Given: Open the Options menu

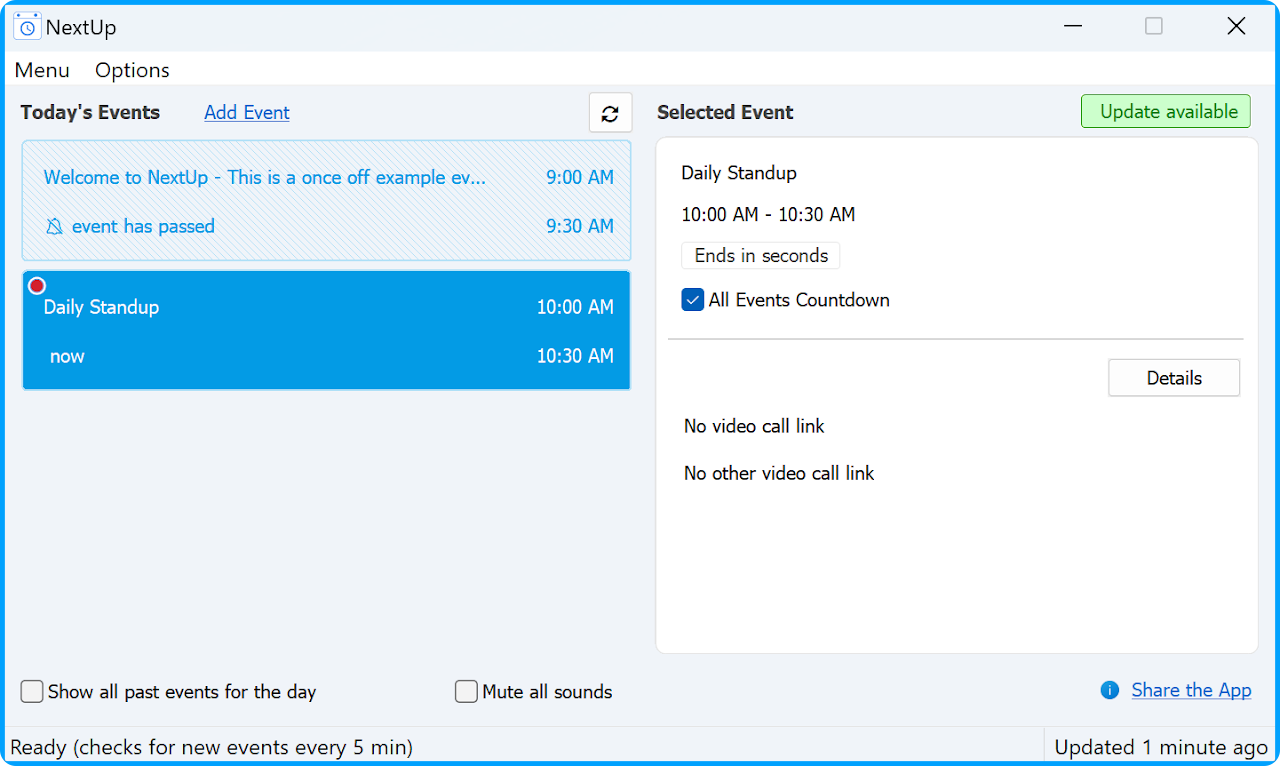Looking at the screenshot, I should pos(132,70).
